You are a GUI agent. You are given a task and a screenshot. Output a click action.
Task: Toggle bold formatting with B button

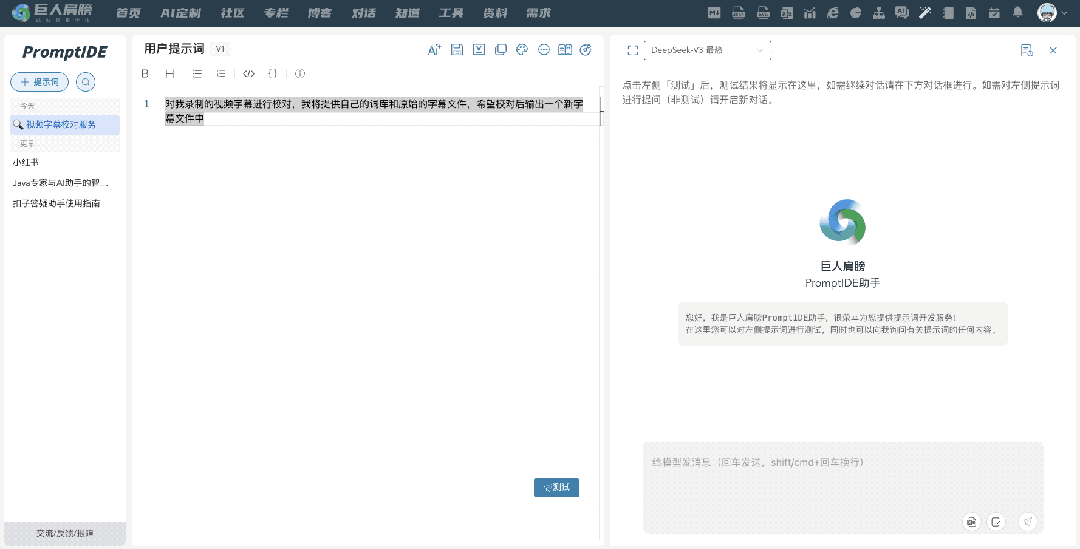[x=145, y=73]
